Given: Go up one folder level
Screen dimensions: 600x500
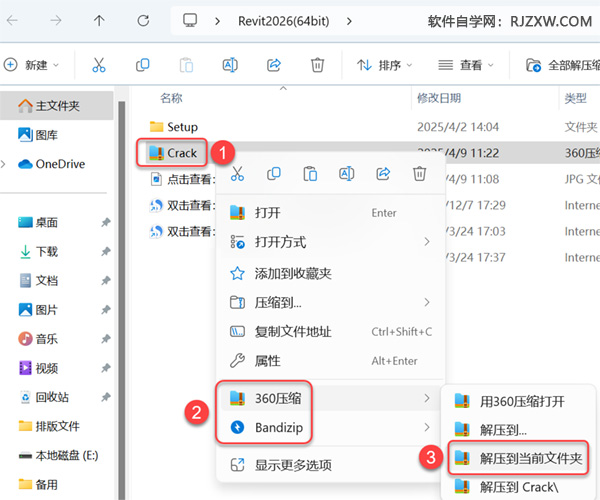Looking at the screenshot, I should [99, 21].
